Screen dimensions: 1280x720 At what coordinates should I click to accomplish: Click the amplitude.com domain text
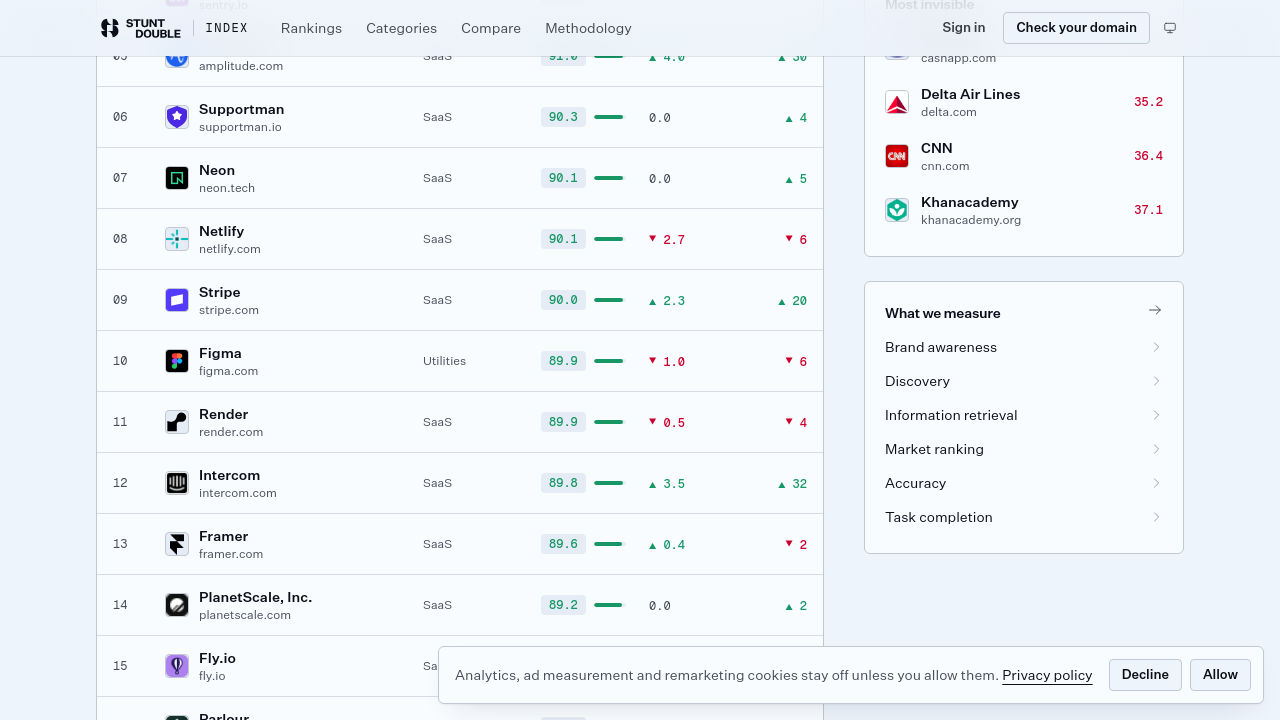[x=241, y=66]
